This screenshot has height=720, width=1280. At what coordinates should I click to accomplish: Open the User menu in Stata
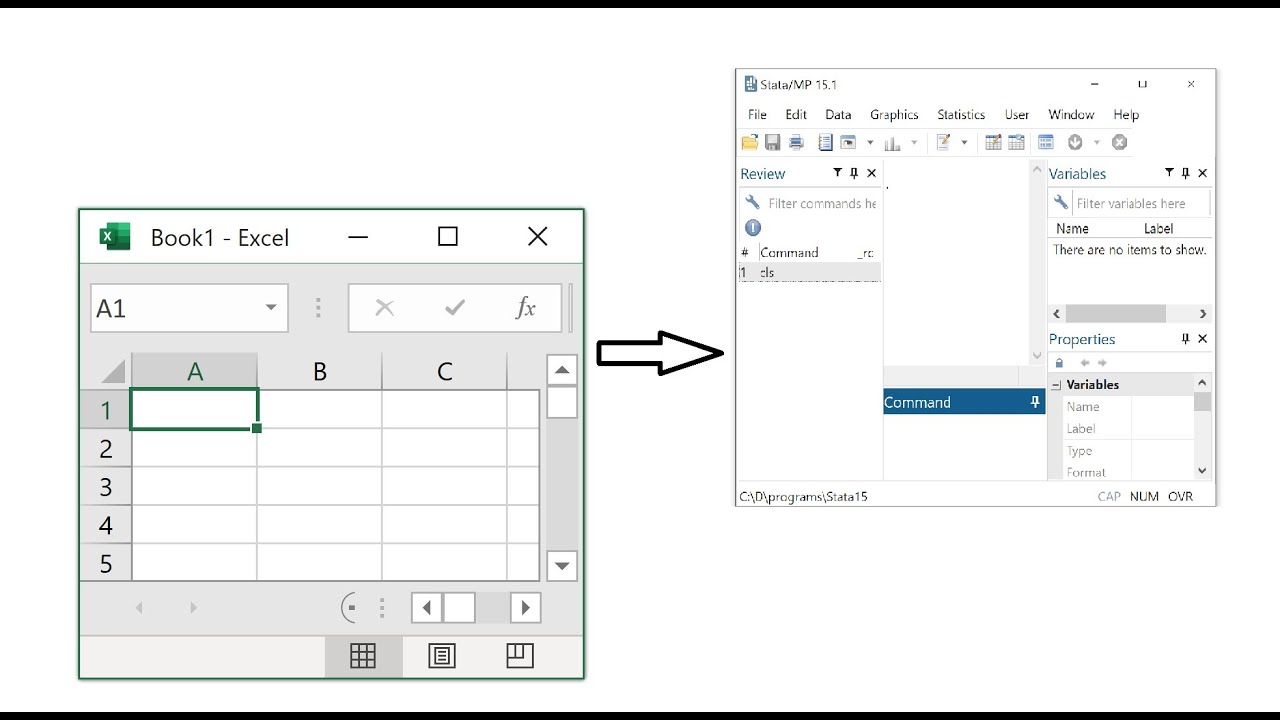tap(1017, 114)
